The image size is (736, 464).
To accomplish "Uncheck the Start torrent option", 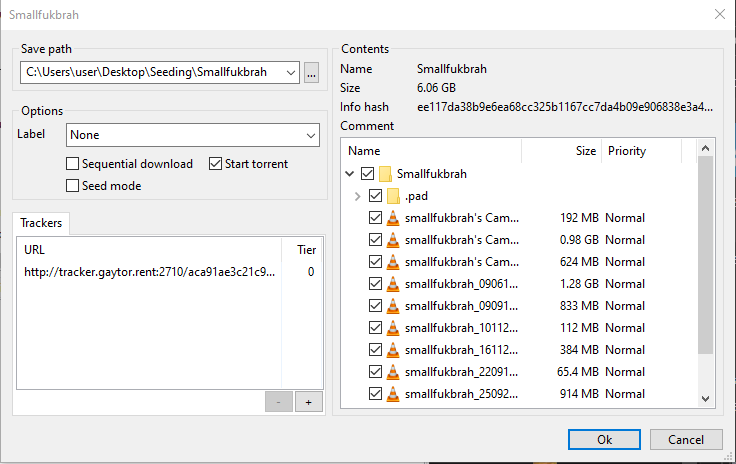I will (x=216, y=164).
